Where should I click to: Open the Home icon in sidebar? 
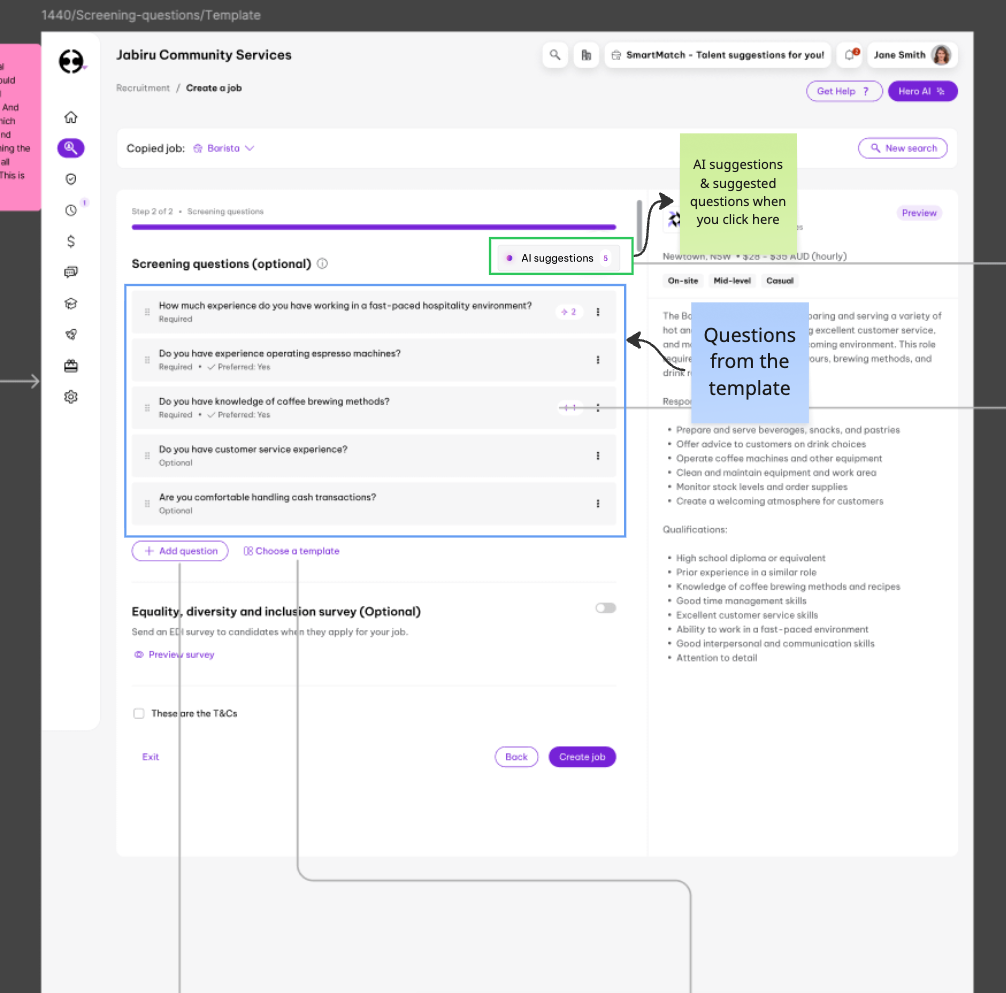71,117
